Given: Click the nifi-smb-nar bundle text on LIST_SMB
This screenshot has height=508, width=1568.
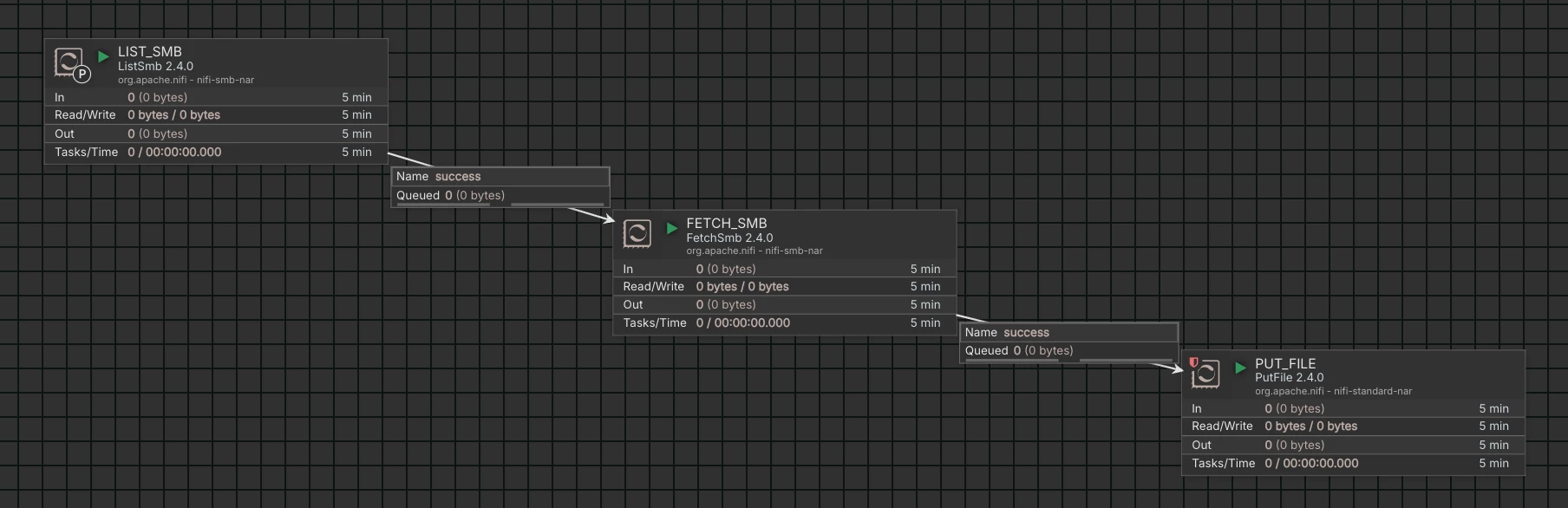Looking at the screenshot, I should [x=225, y=80].
